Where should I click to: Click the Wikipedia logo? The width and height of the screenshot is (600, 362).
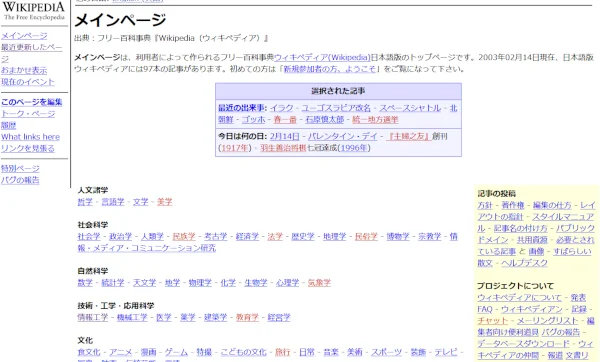[x=34, y=11]
